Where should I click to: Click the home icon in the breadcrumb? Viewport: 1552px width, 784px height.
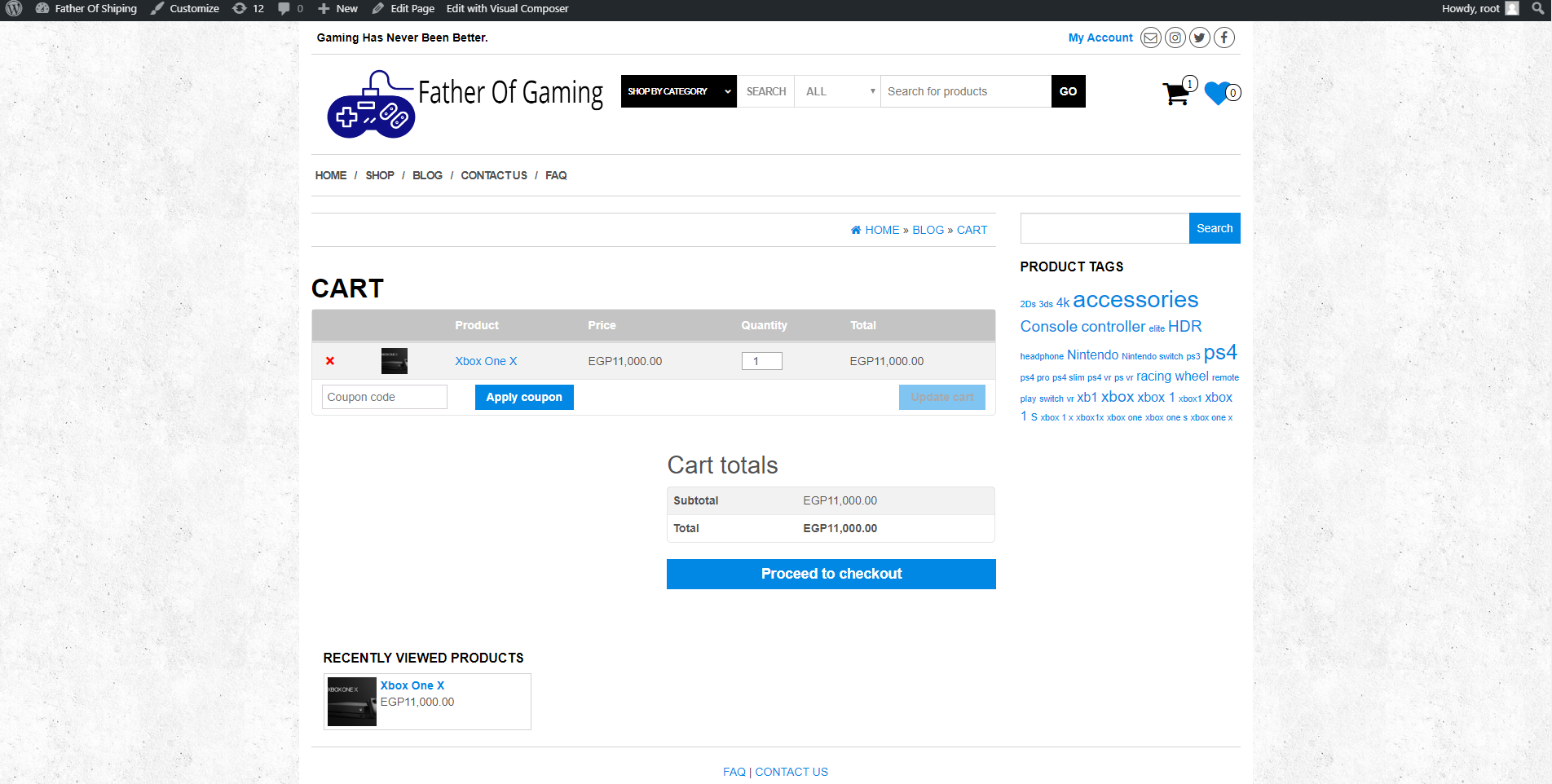click(x=855, y=230)
